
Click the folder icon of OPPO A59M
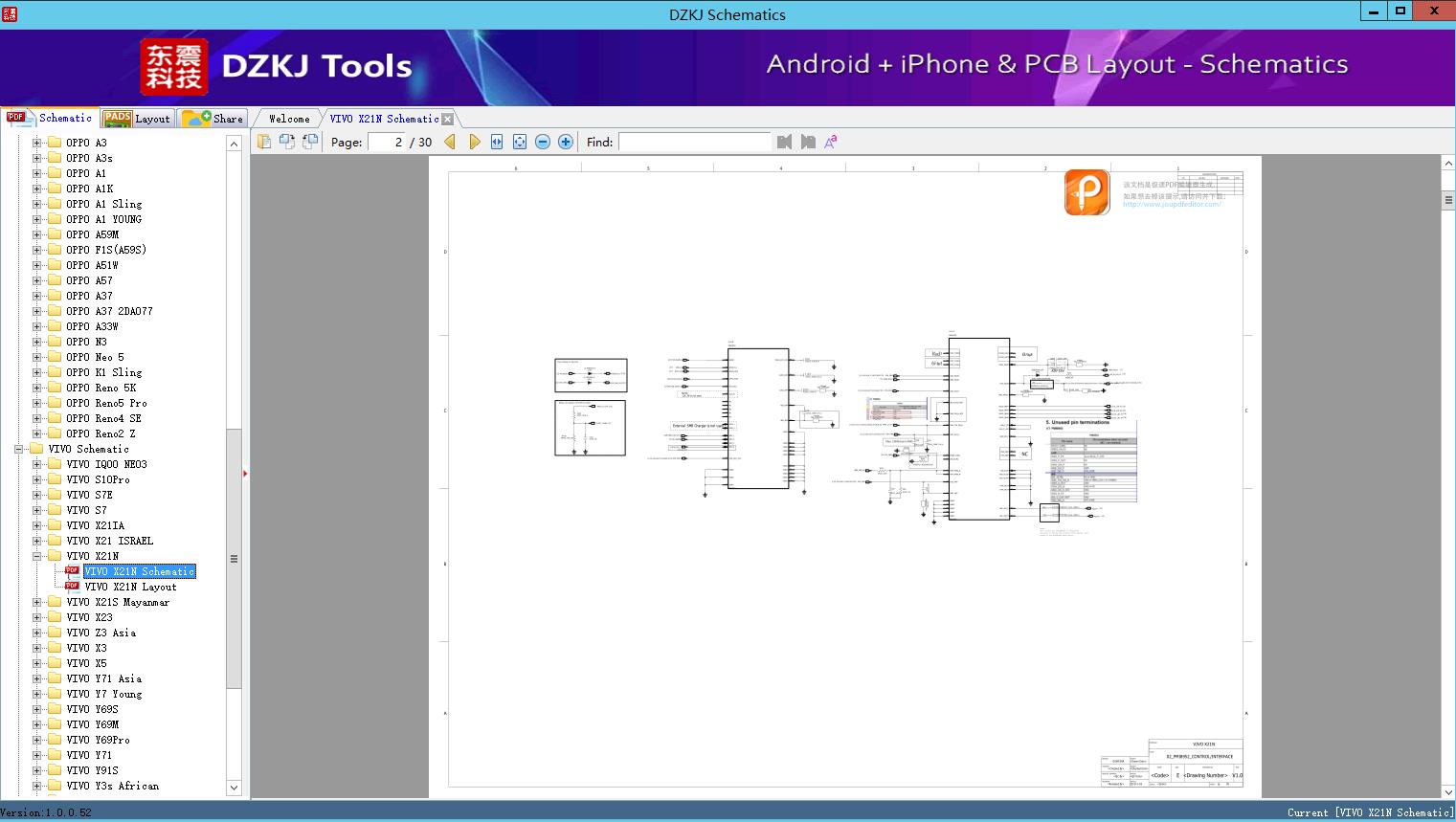(55, 234)
